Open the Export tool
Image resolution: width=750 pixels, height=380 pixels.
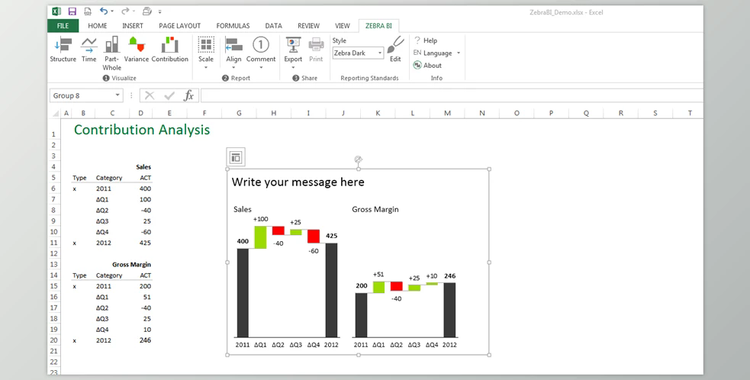coord(293,53)
